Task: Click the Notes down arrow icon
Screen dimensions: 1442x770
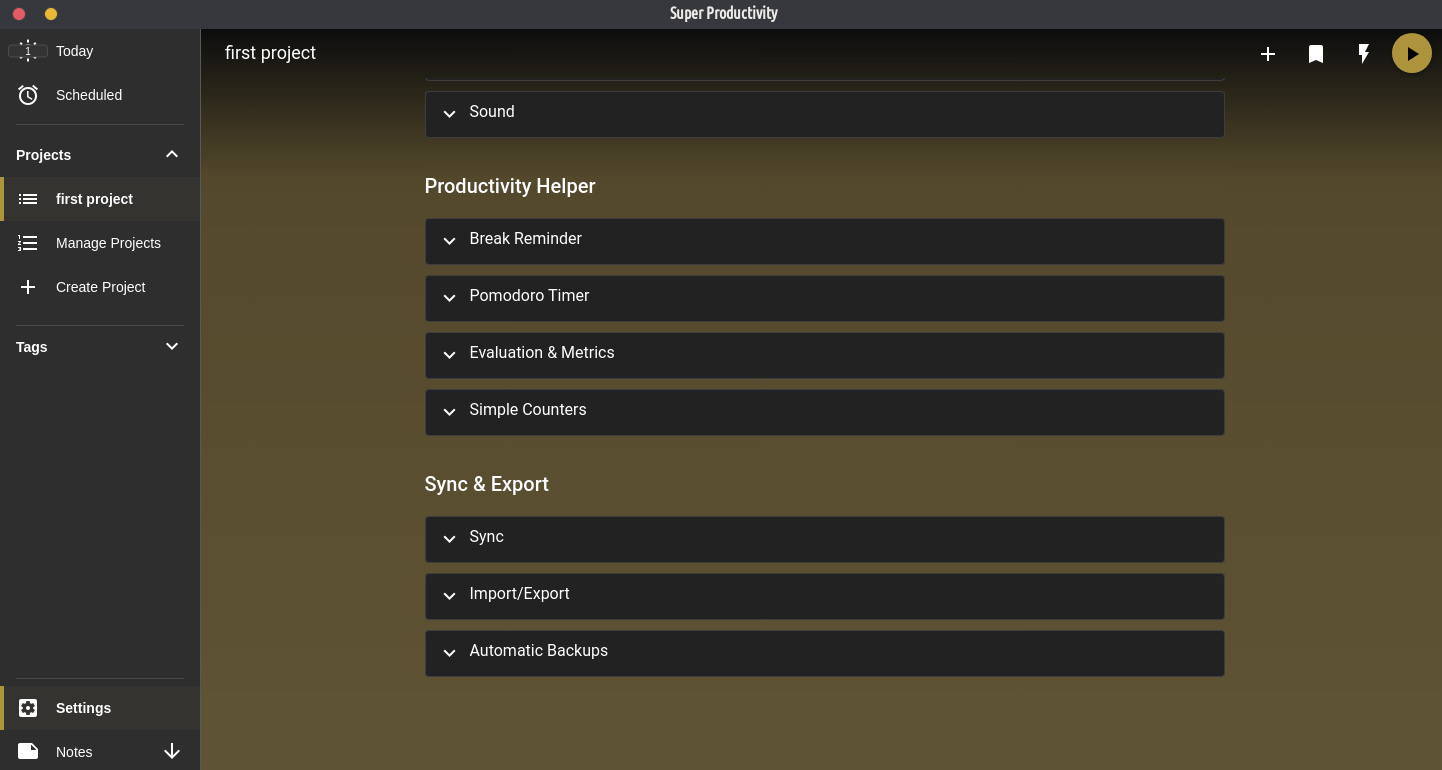Action: tap(172, 751)
